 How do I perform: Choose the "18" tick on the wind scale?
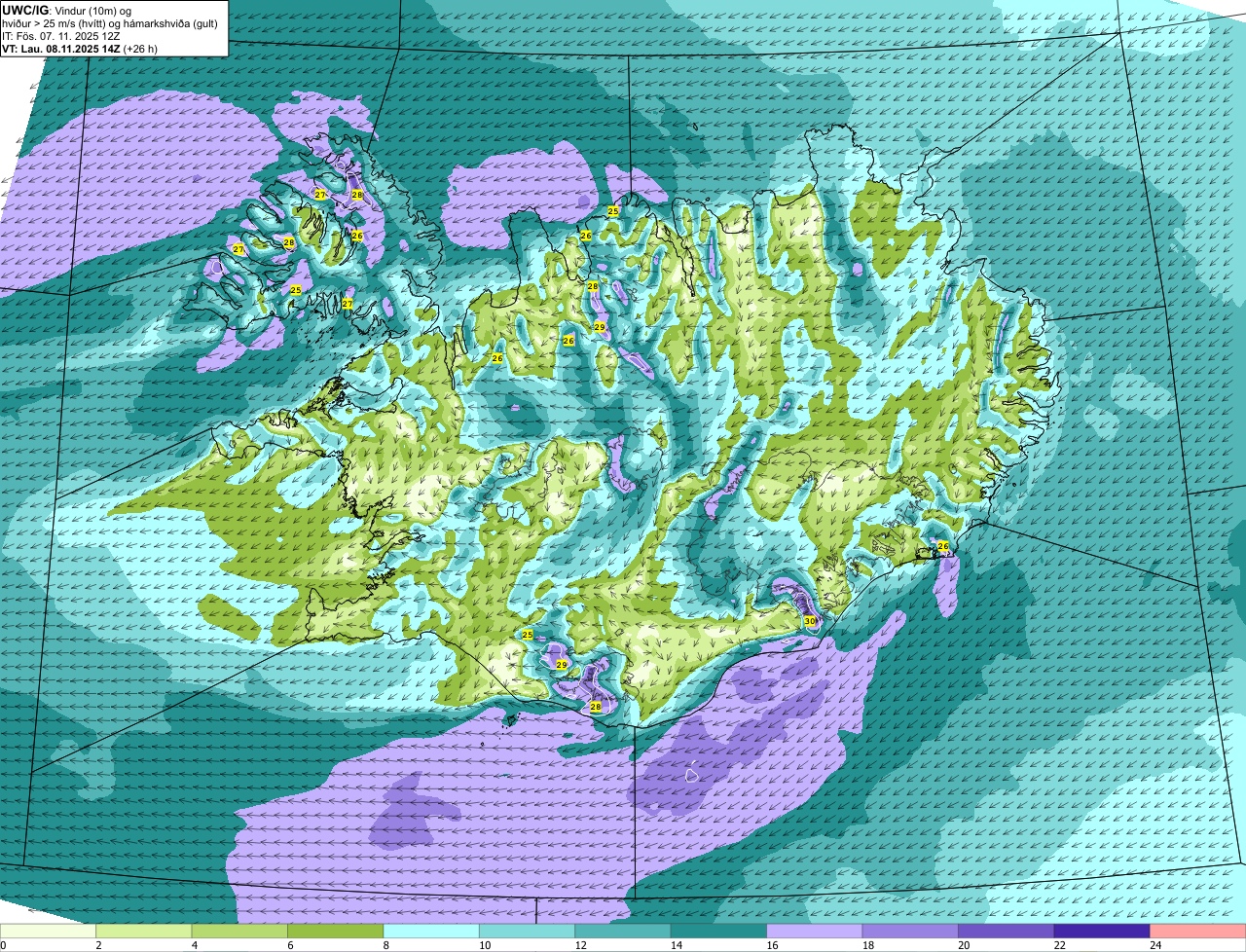coord(867,945)
